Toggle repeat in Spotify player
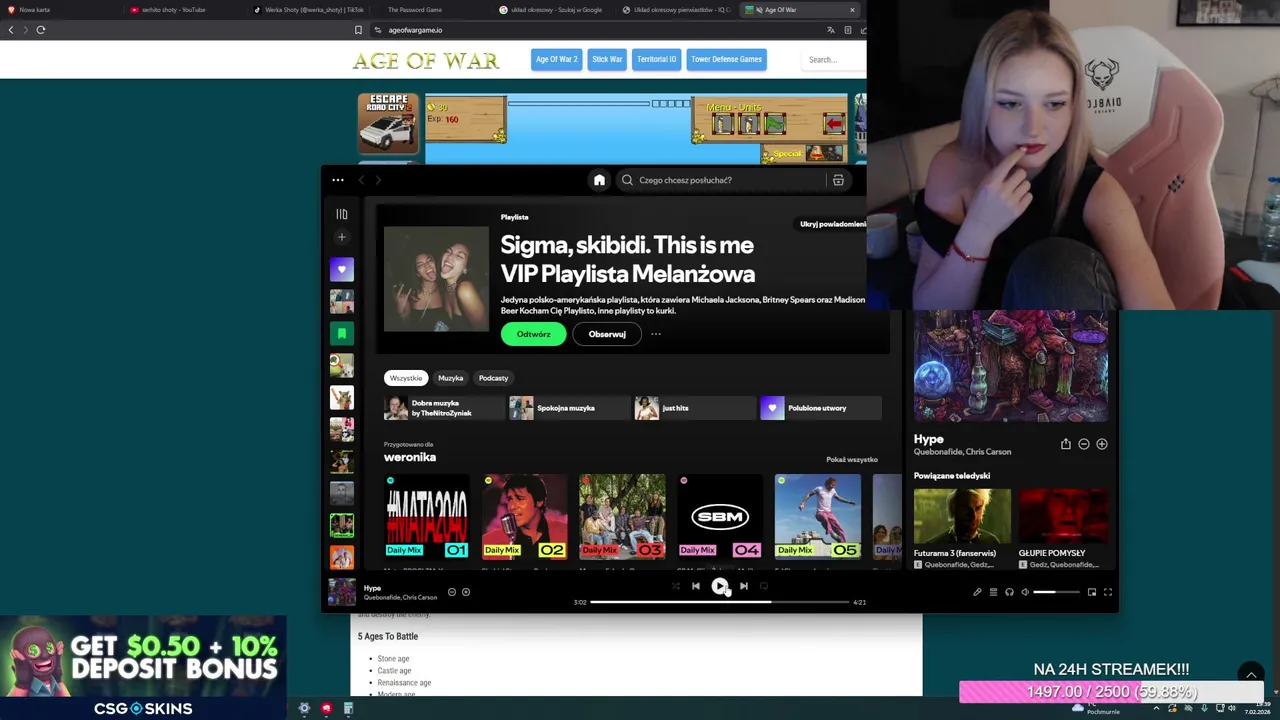The image size is (1280, 720). click(764, 586)
